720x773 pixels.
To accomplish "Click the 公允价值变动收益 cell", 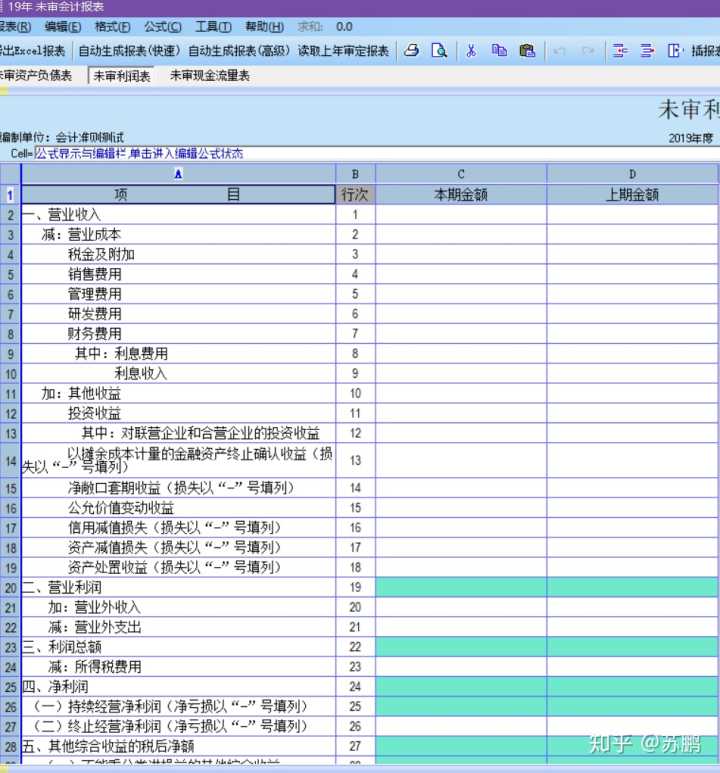I will pos(178,508).
